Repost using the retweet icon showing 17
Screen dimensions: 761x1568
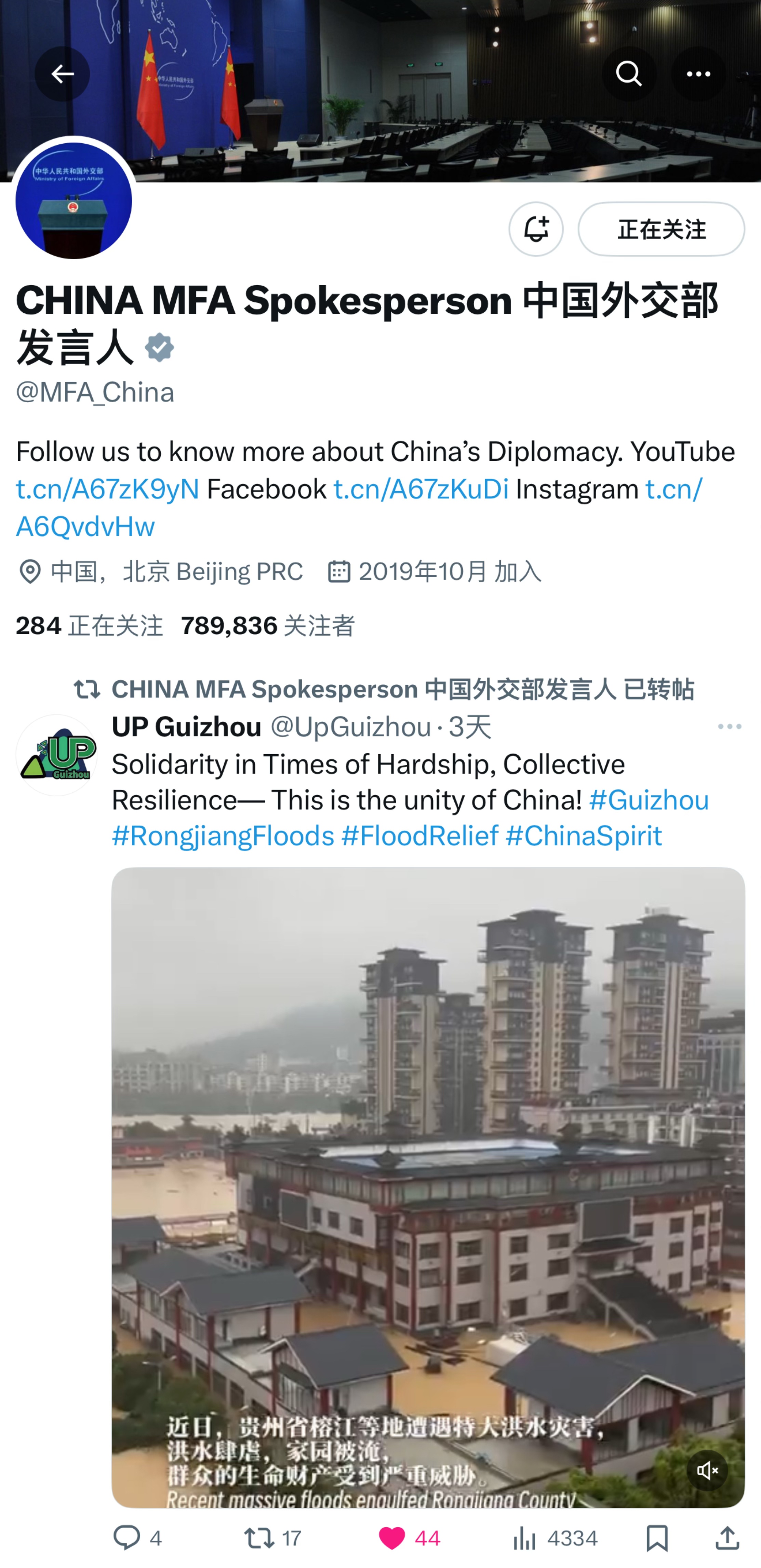point(272,1538)
